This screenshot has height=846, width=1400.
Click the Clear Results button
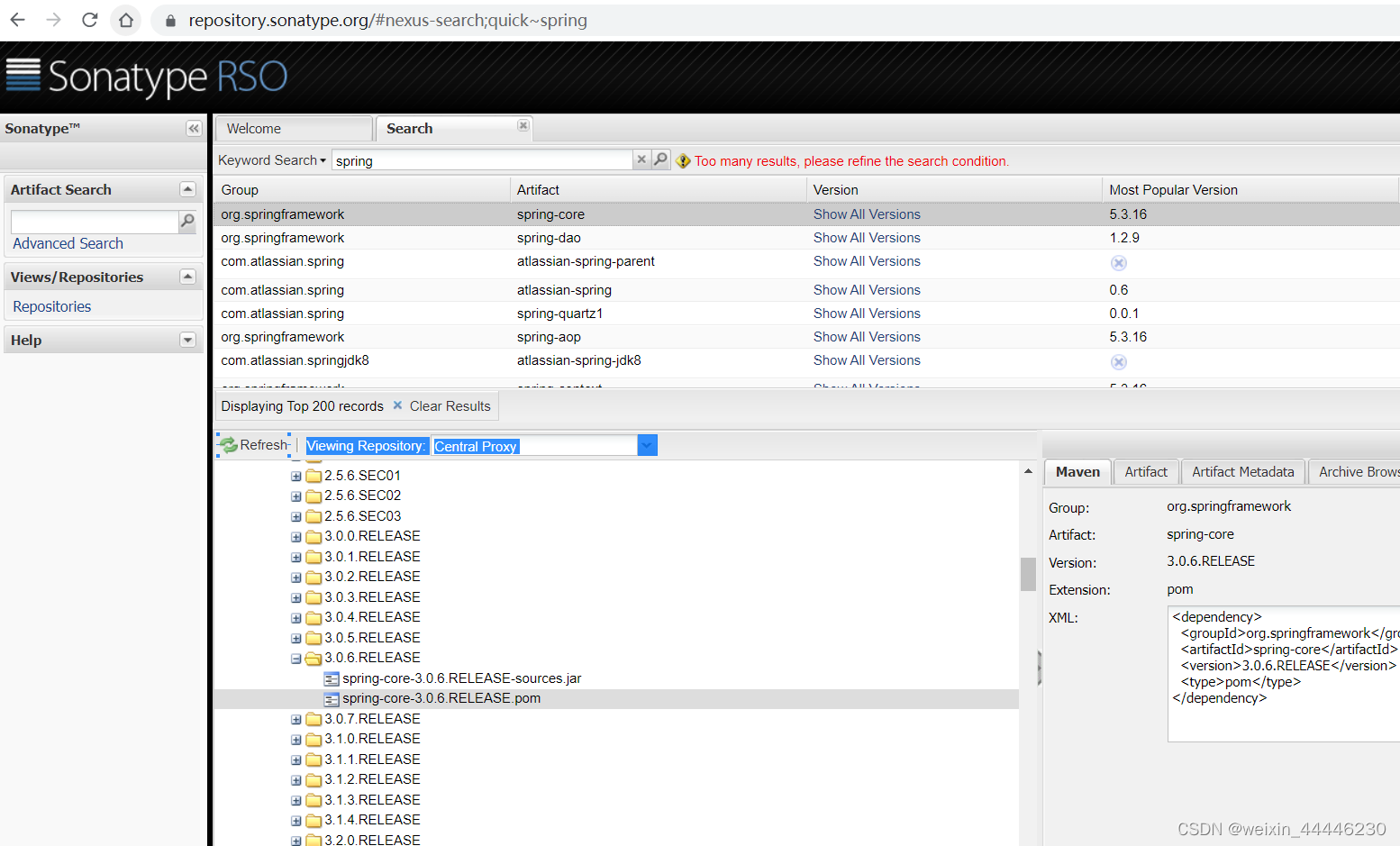(x=441, y=406)
